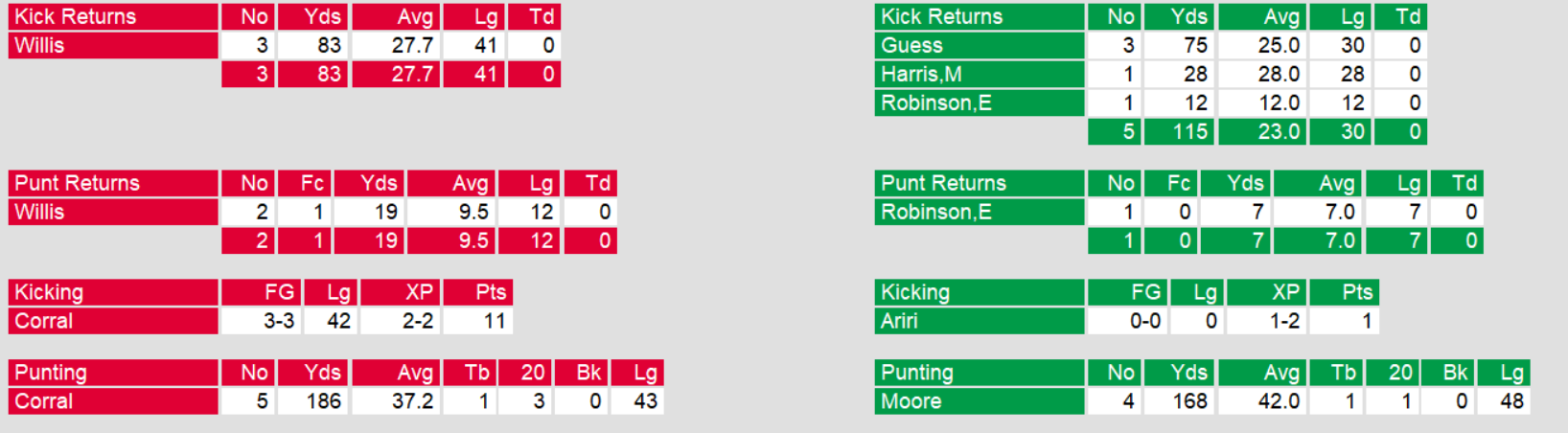Select Willis in red Kick Returns table
This screenshot has width=1568, height=433.
tap(113, 45)
